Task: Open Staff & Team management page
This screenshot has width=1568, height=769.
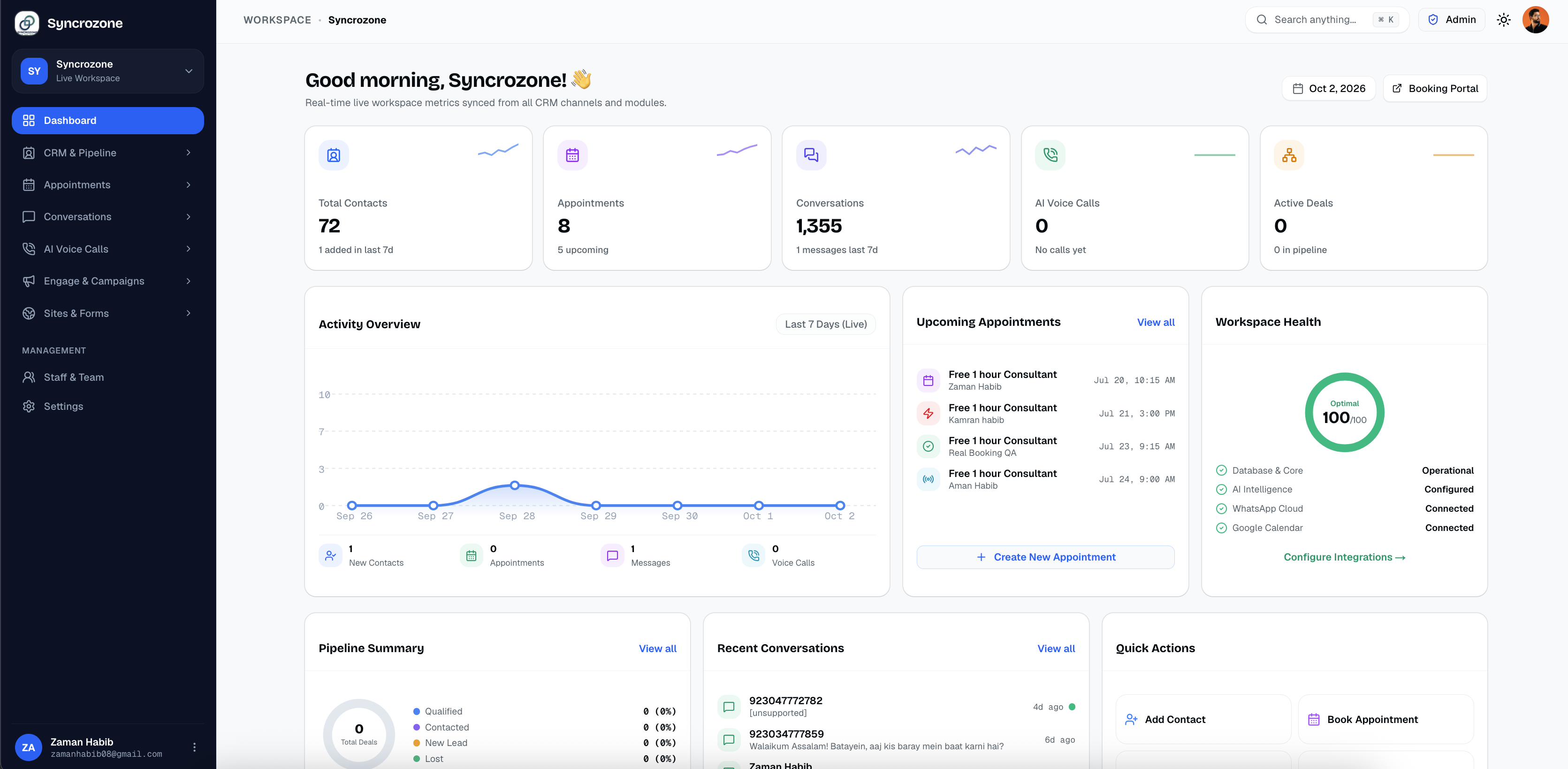Action: click(x=108, y=377)
